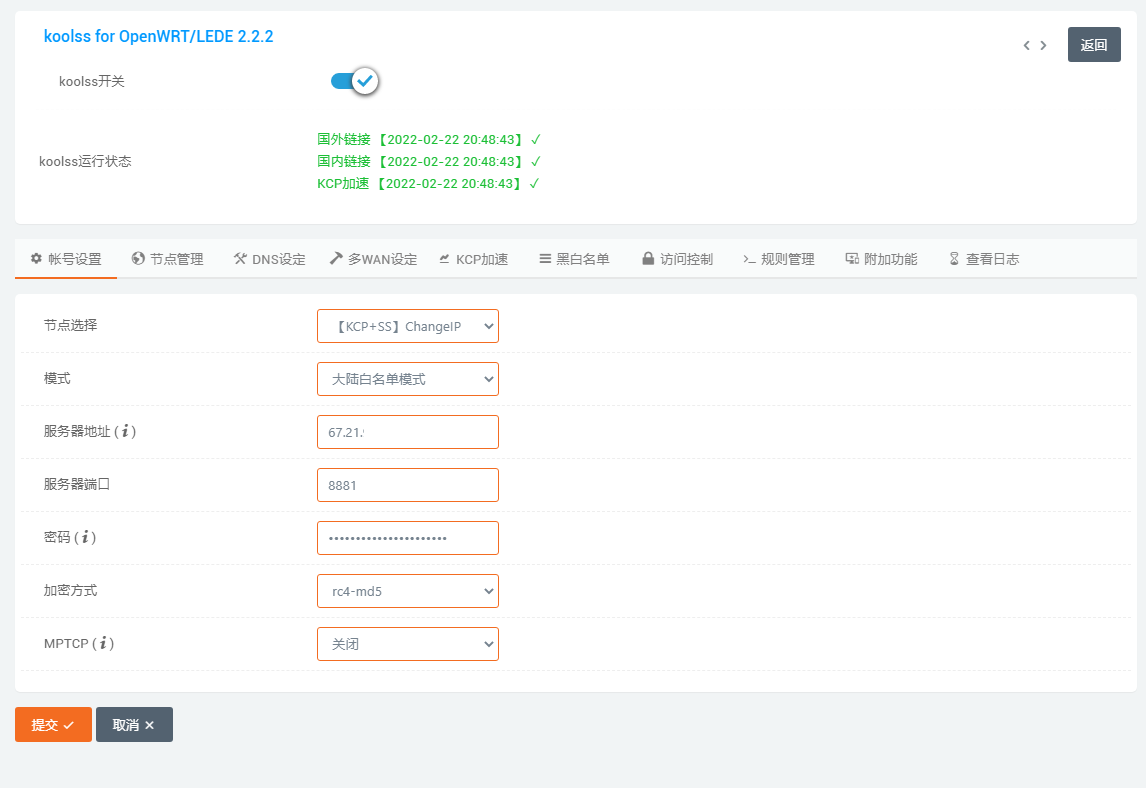
Task: Click the 国外链接 status line
Action: pos(429,140)
